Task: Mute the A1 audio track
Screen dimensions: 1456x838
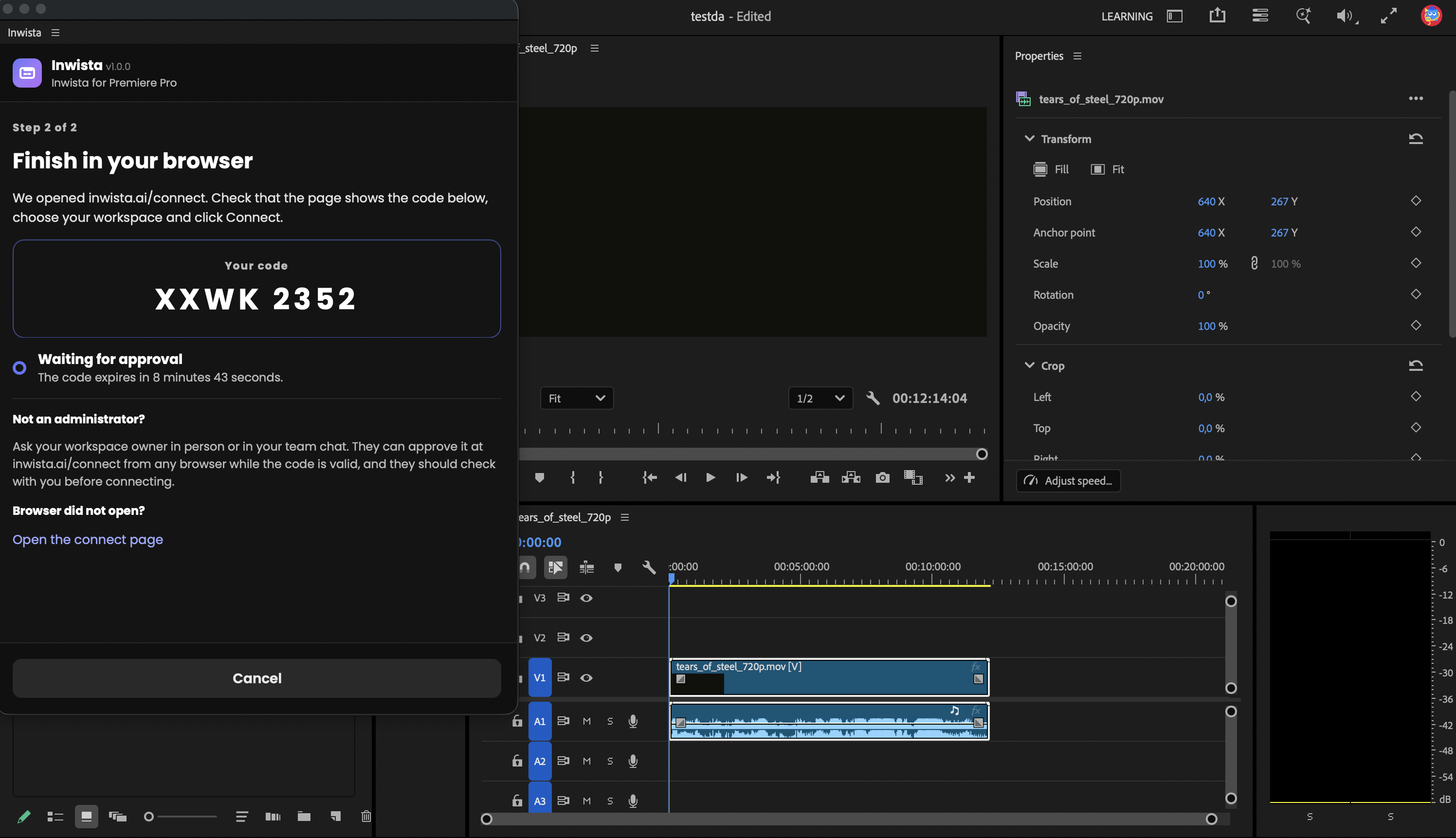Action: tap(586, 721)
